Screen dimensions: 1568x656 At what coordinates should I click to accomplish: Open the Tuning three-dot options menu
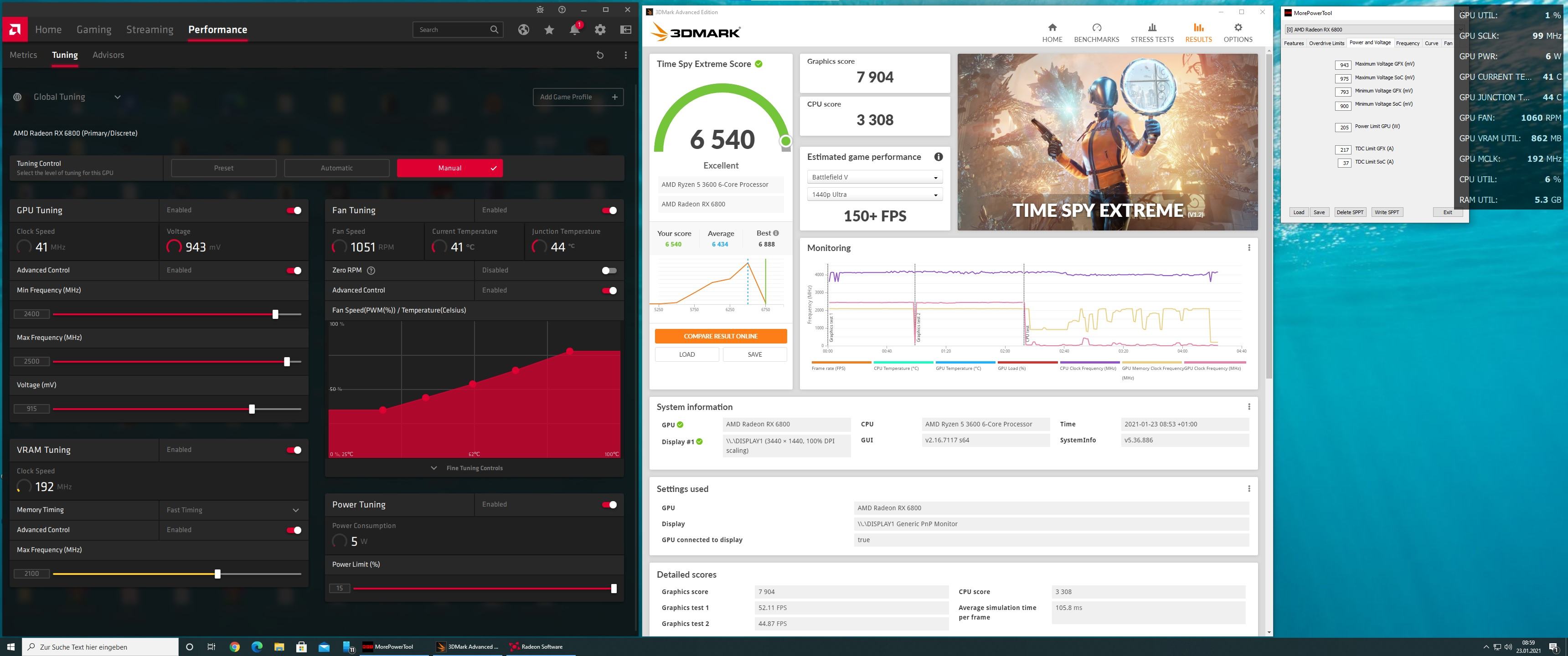tap(626, 55)
